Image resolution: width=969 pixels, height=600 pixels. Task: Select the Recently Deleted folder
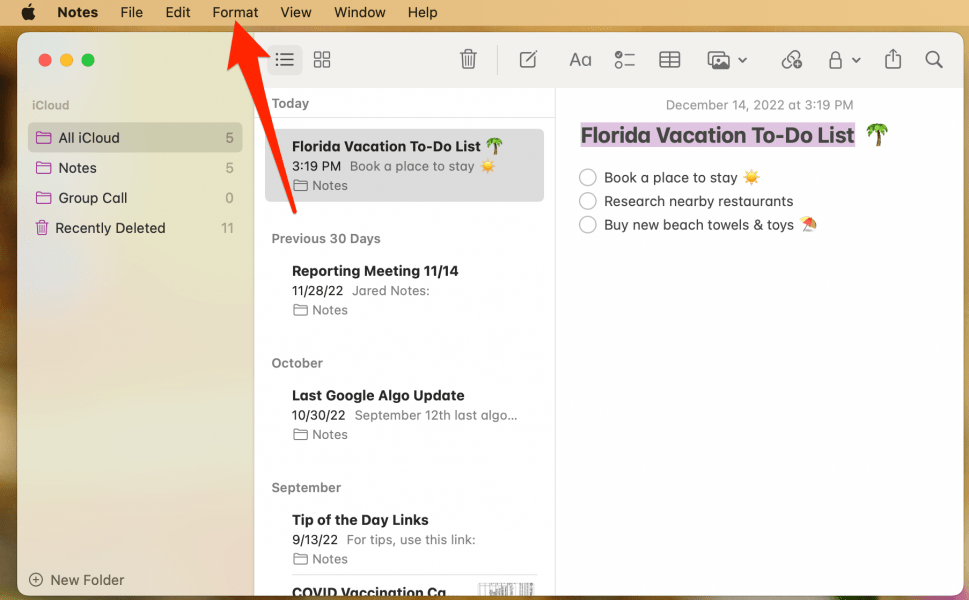click(110, 228)
